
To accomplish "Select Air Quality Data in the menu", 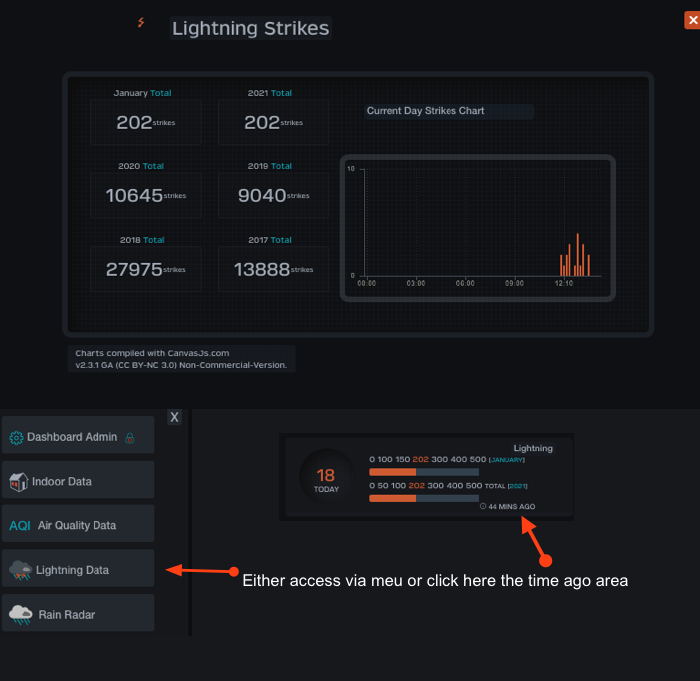I will (x=78, y=523).
